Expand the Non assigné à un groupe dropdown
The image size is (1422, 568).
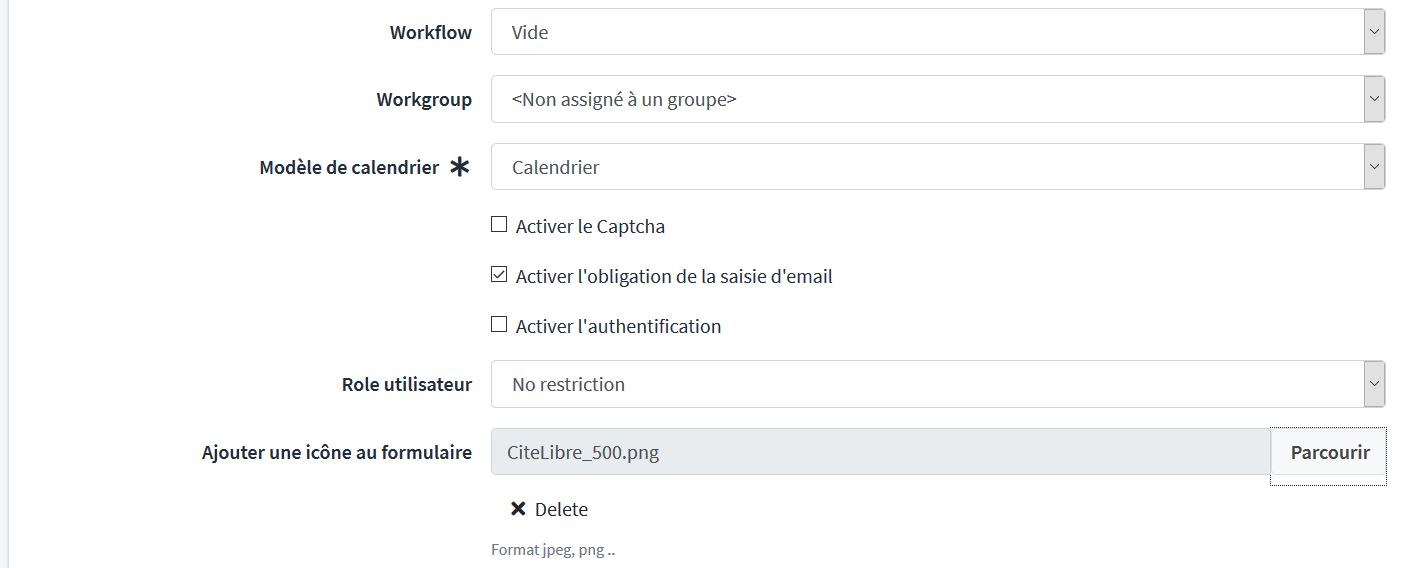click(x=925, y=99)
